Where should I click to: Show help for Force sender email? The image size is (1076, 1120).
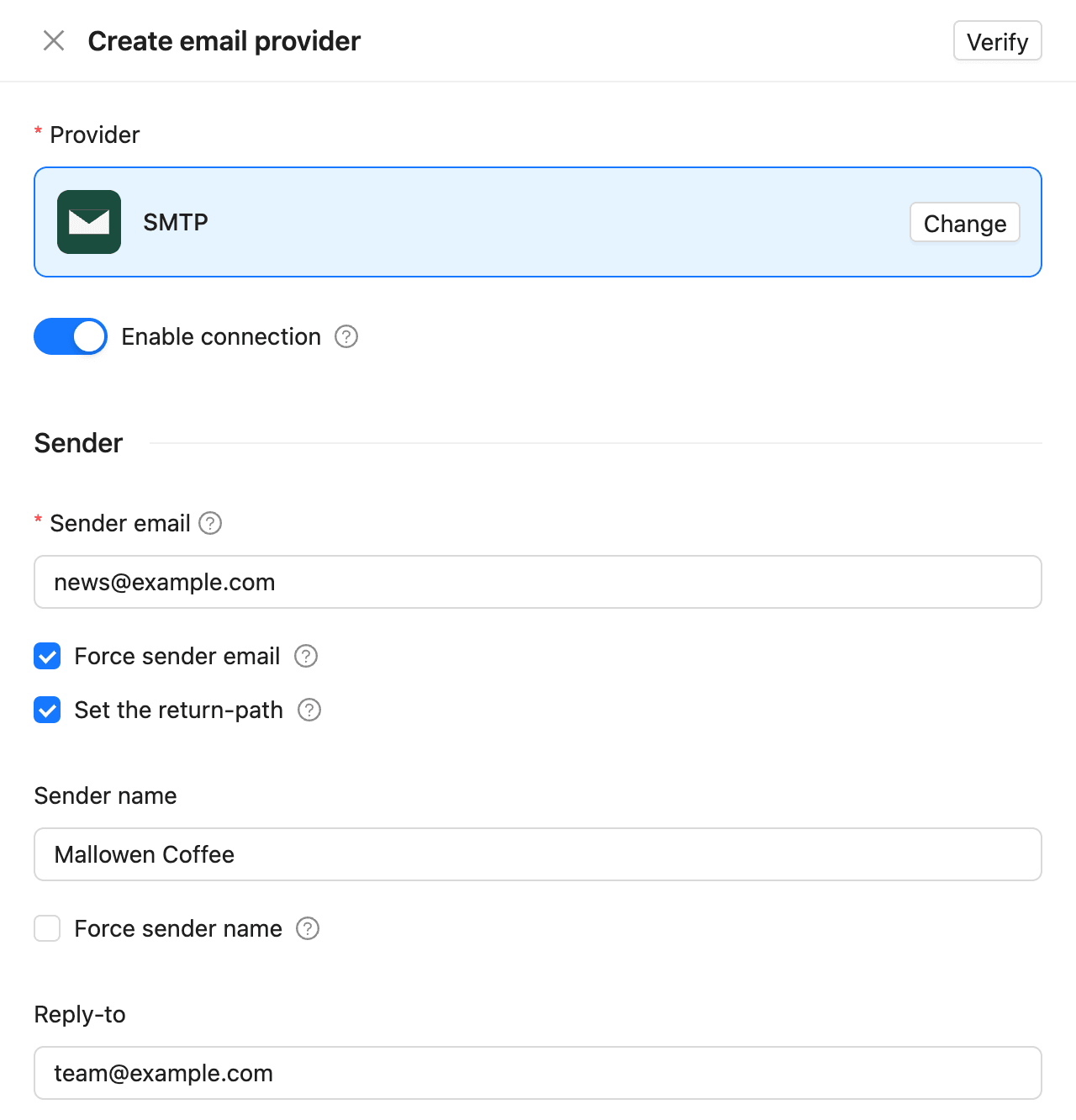click(x=306, y=656)
